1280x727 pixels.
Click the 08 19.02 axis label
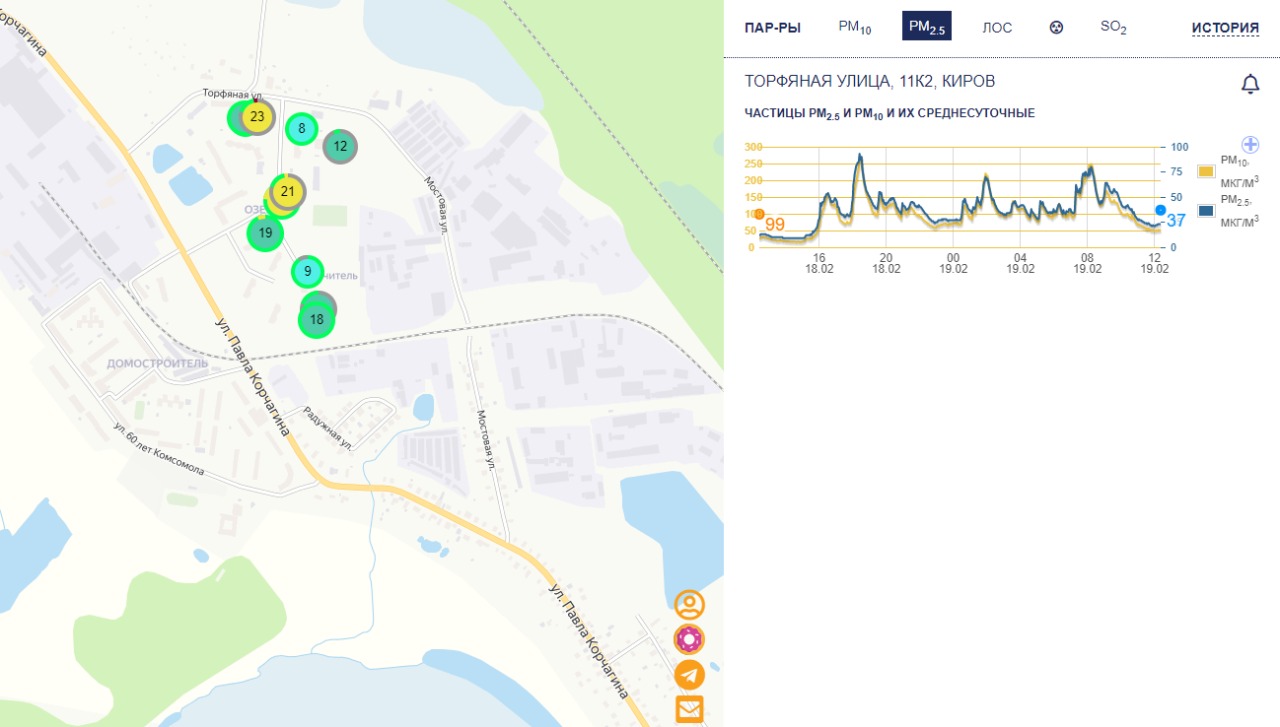(1088, 263)
